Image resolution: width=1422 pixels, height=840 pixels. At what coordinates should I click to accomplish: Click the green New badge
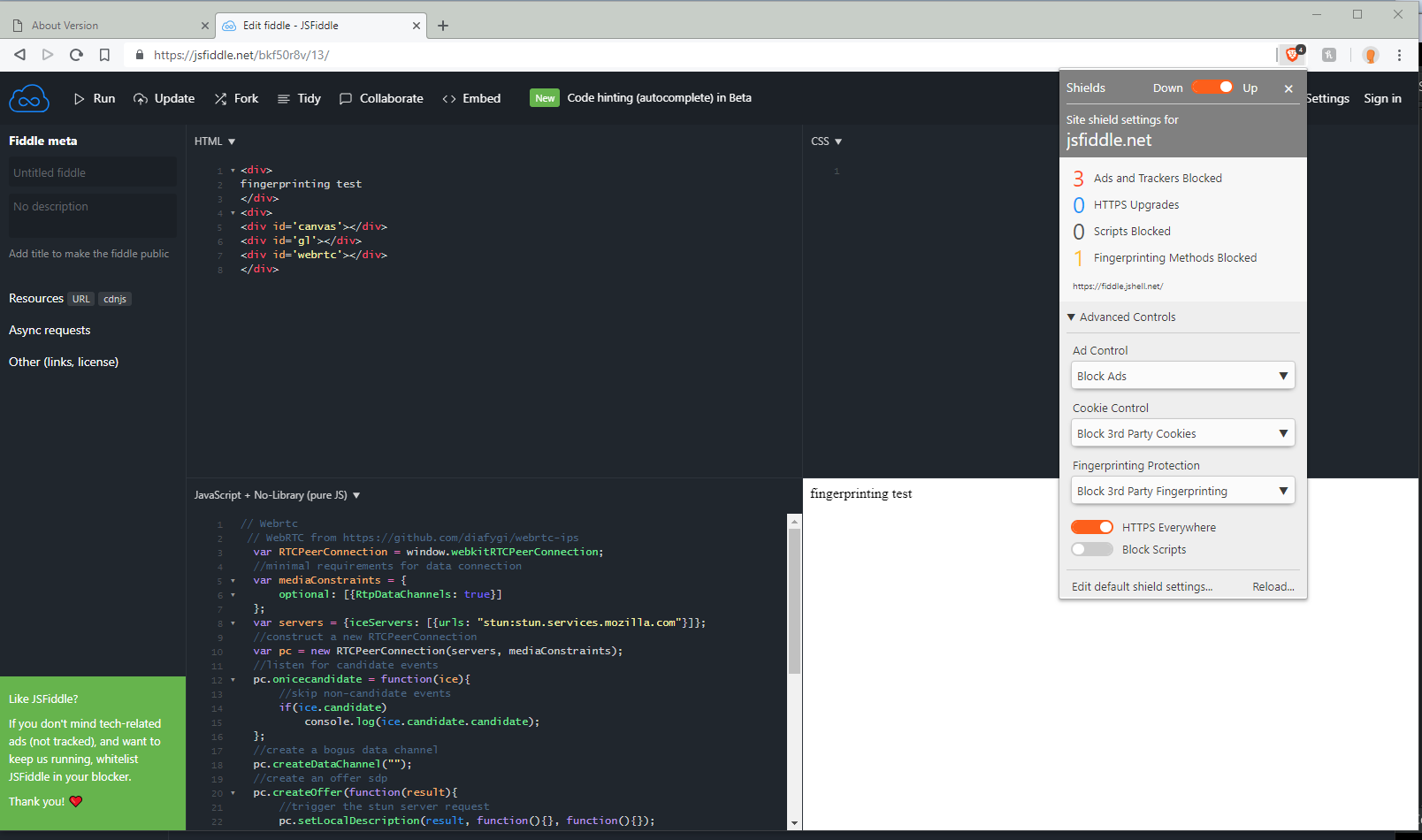pyautogui.click(x=545, y=98)
